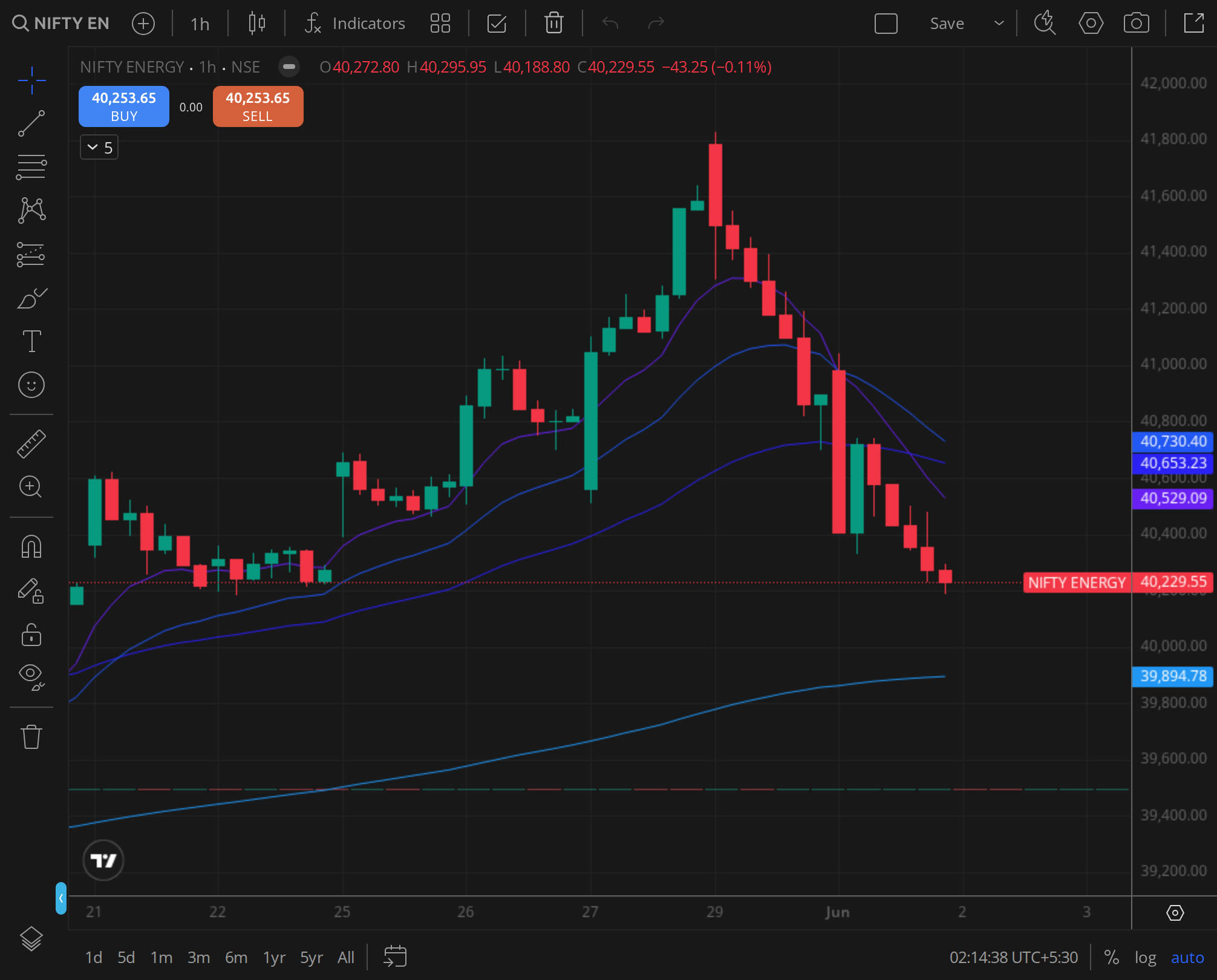Set chart range to 1m
The height and width of the screenshot is (980, 1217).
pyautogui.click(x=162, y=957)
